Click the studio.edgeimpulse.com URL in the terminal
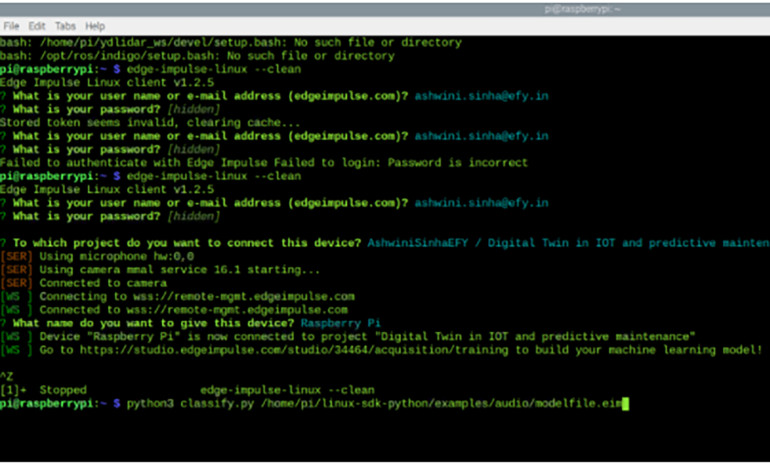Screen dimensions: 770x465 tap(294, 350)
